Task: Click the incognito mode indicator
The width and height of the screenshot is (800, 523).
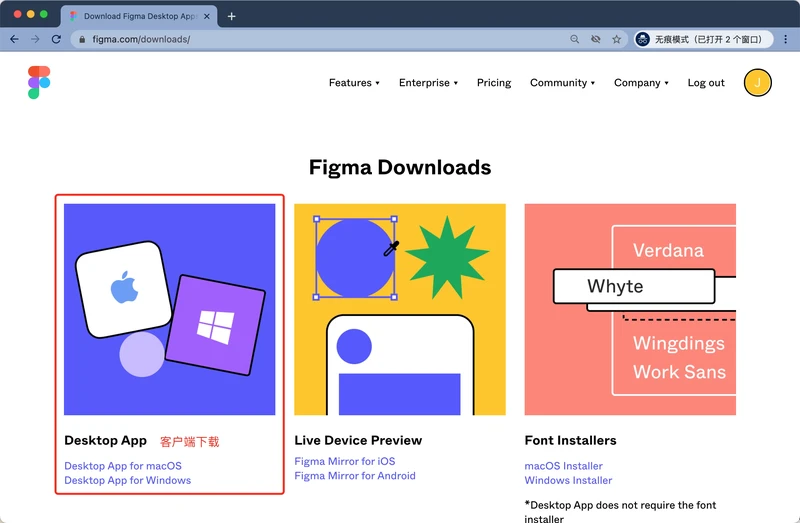Action: click(704, 39)
